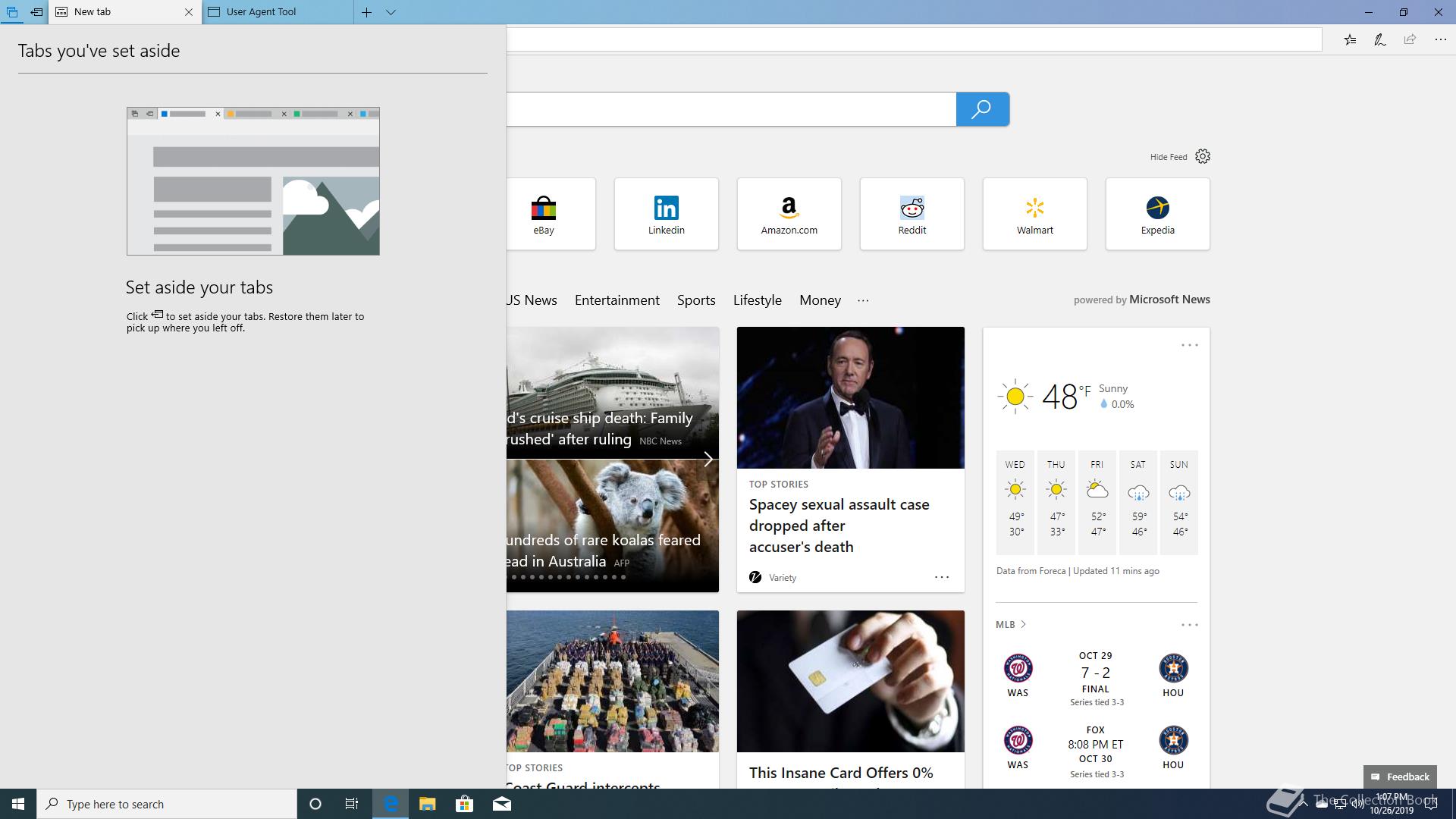Open Task View on taskbar
The width and height of the screenshot is (1456, 819).
tap(352, 804)
